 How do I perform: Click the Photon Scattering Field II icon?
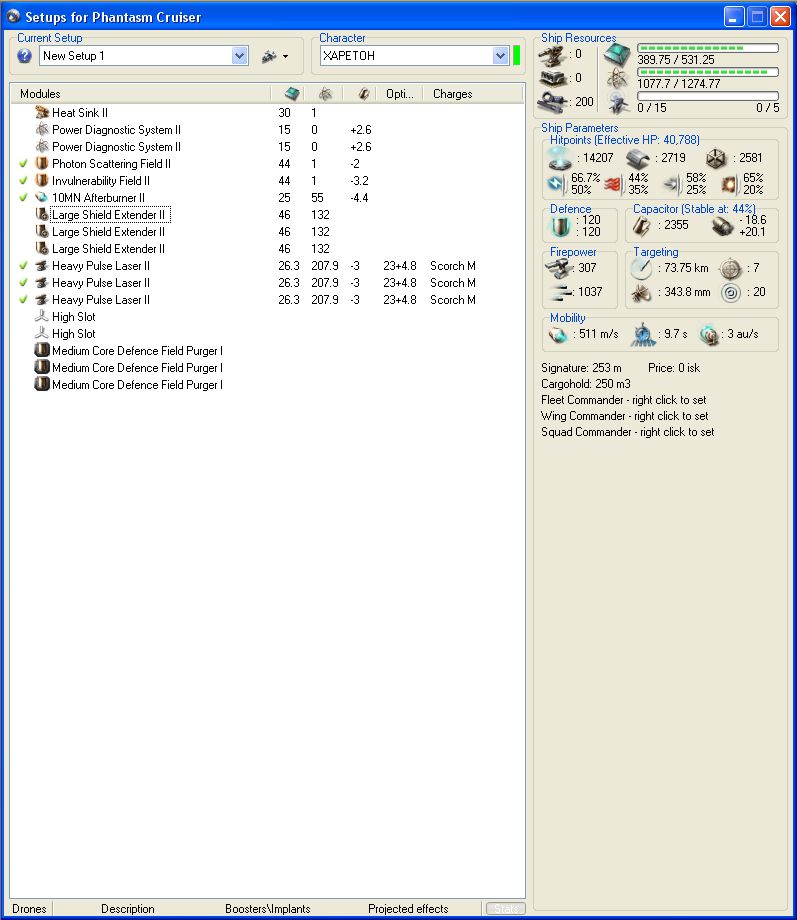pos(42,163)
